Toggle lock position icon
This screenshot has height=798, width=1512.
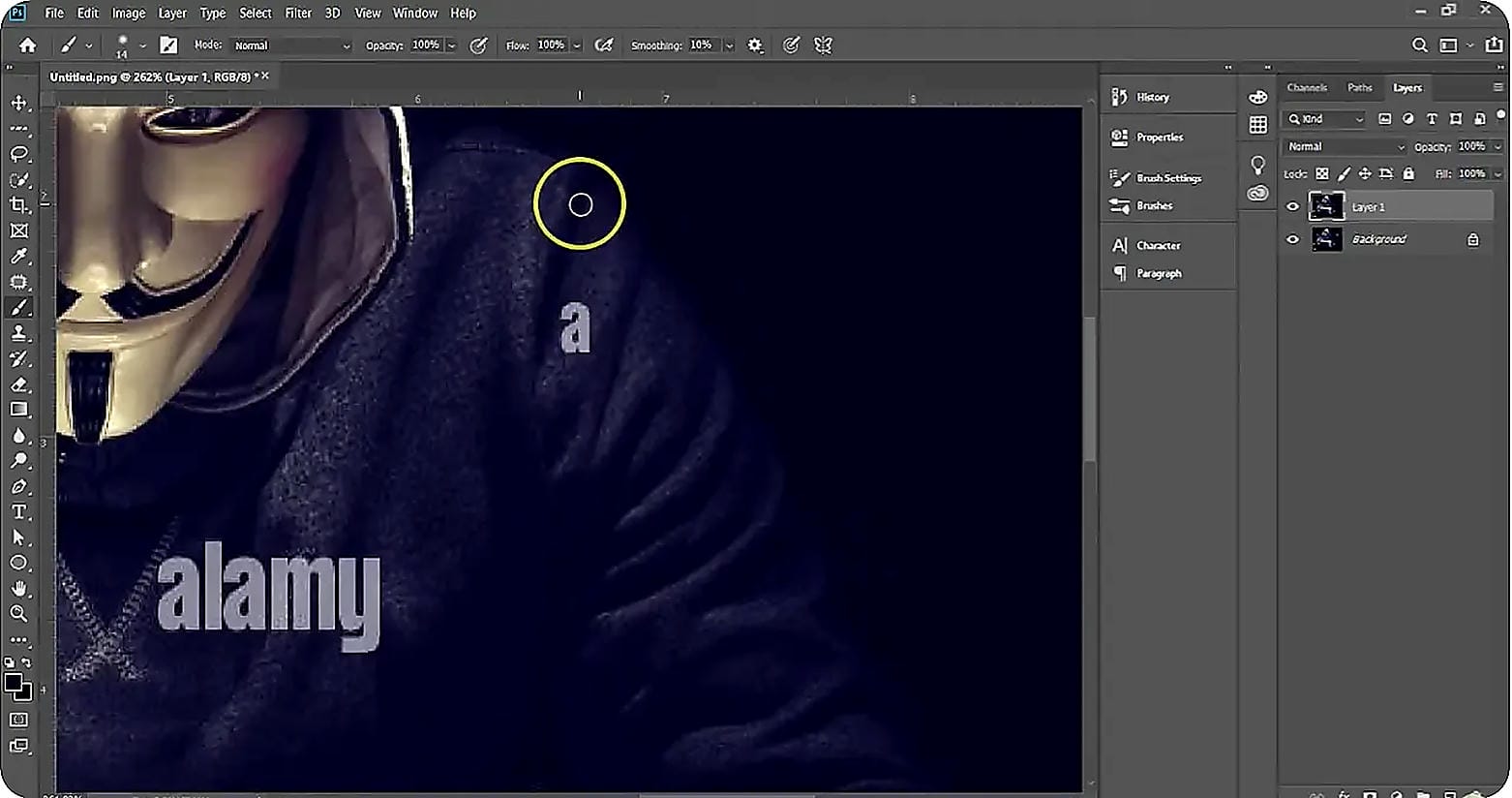1365,174
